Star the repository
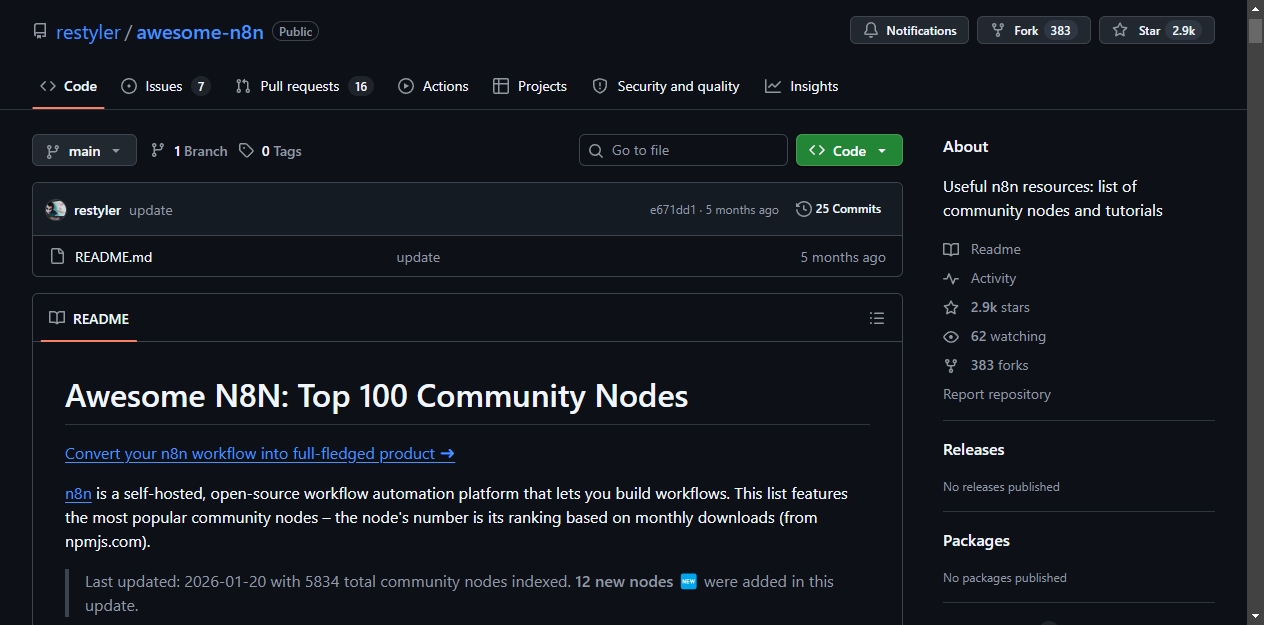 [1156, 31]
